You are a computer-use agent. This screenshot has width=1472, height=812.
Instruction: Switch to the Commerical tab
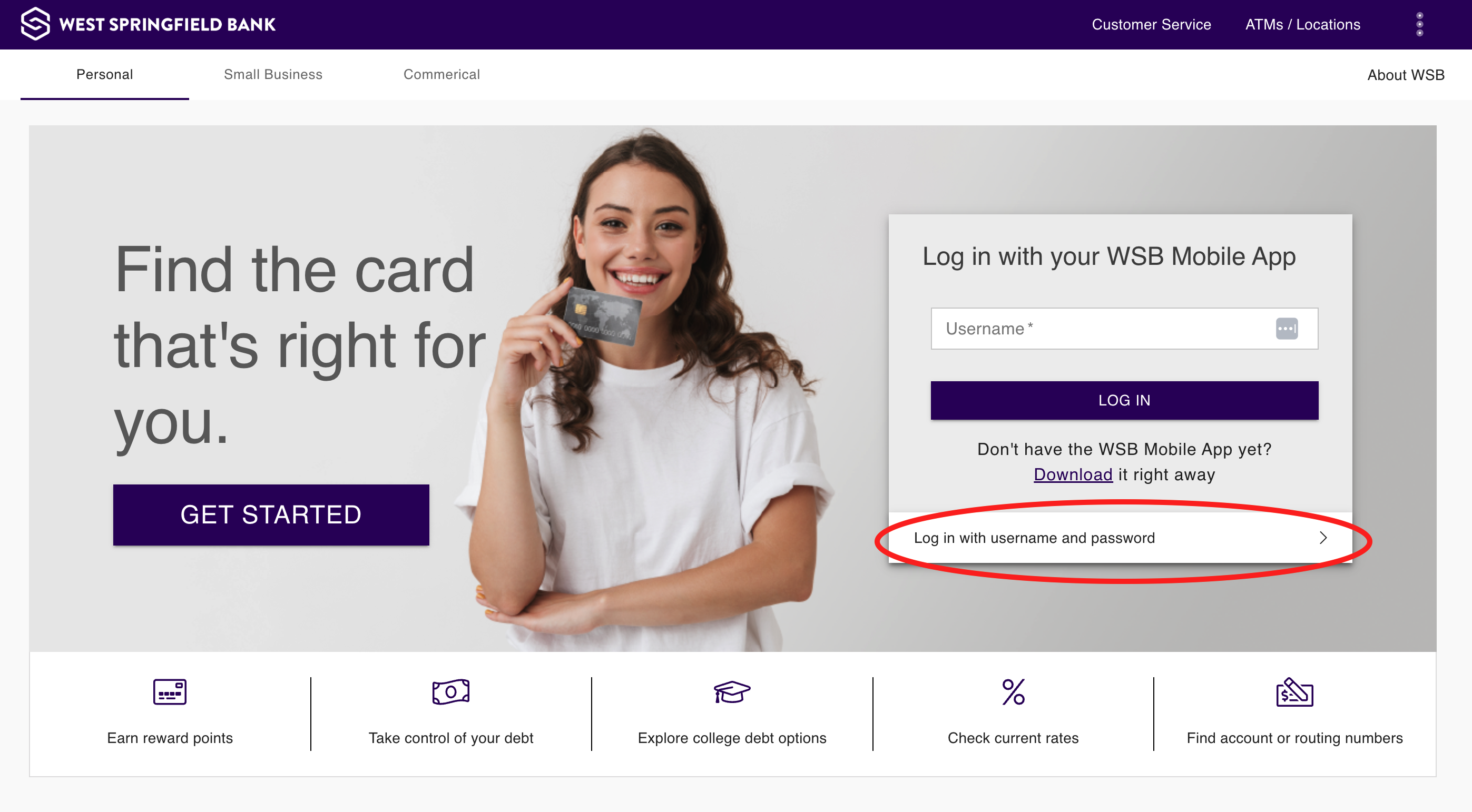[441, 74]
